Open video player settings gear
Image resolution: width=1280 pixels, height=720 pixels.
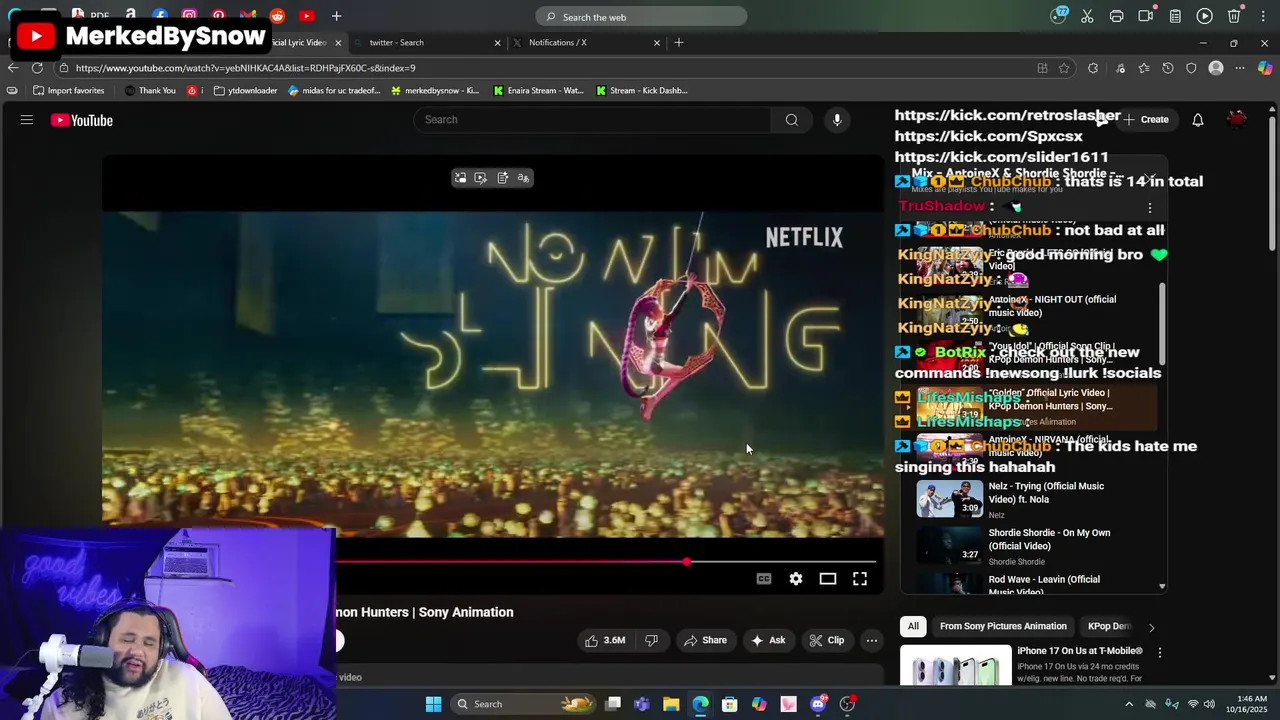[x=796, y=579]
